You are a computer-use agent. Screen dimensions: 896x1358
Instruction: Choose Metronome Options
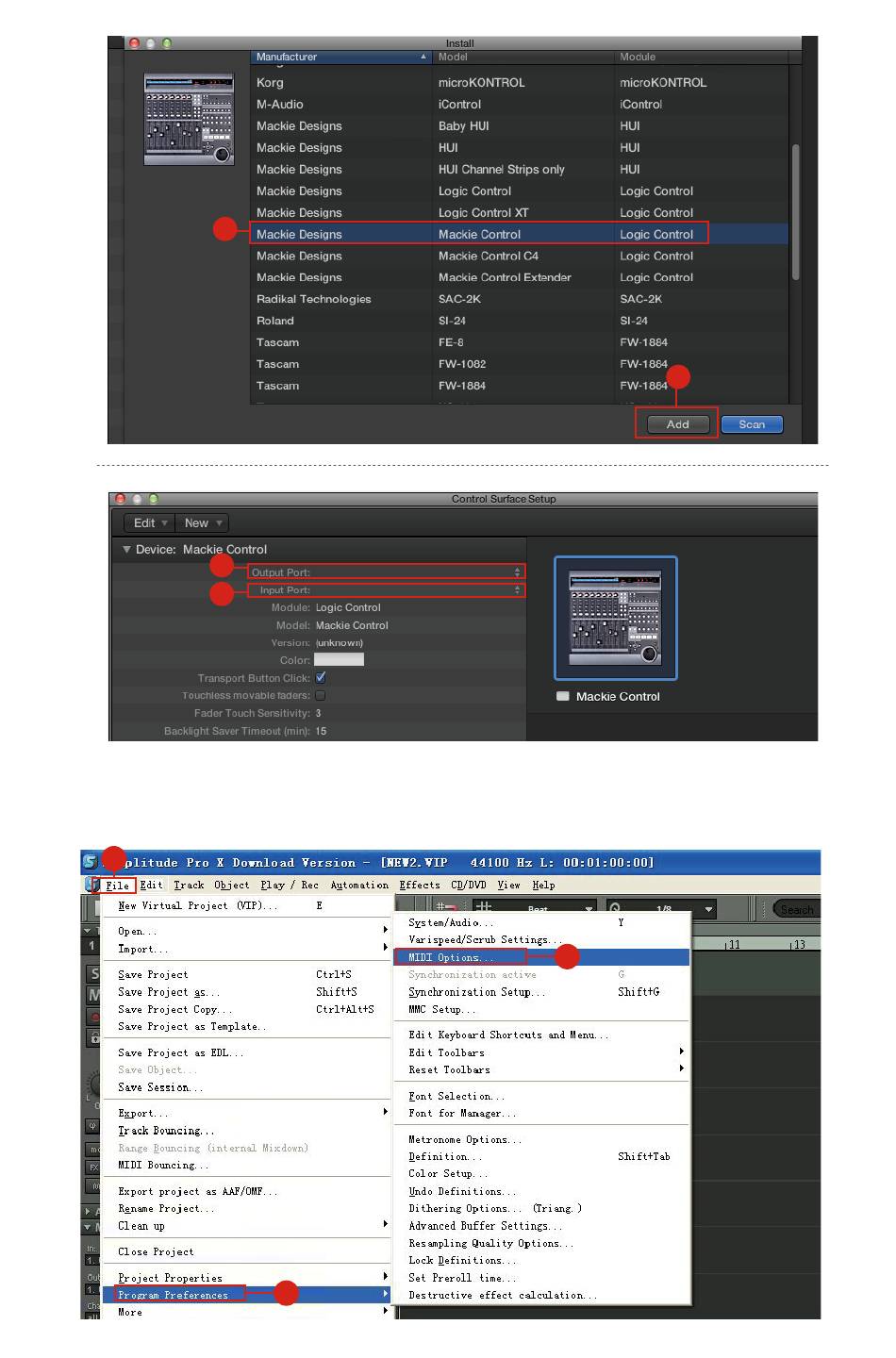(x=542, y=1139)
